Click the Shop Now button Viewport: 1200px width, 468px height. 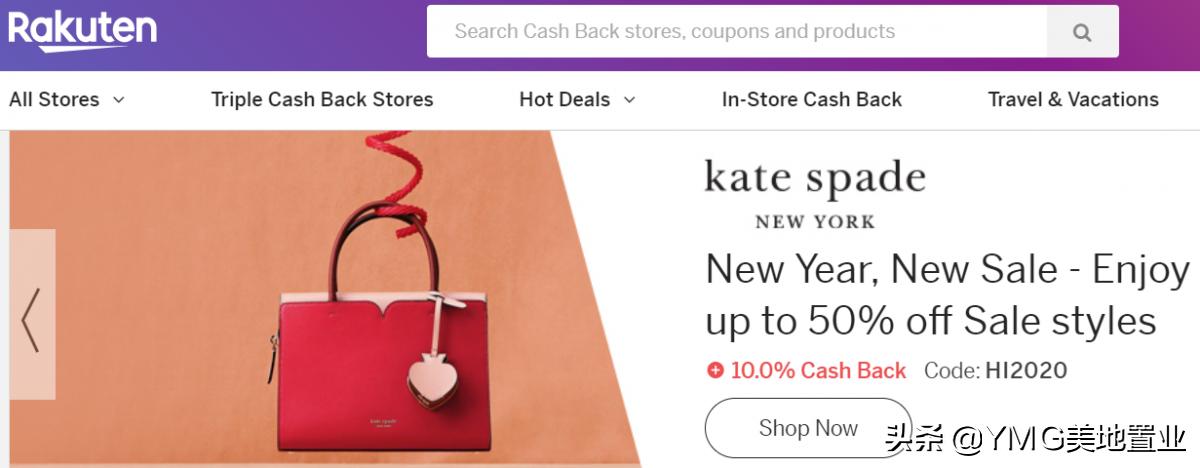[808, 428]
